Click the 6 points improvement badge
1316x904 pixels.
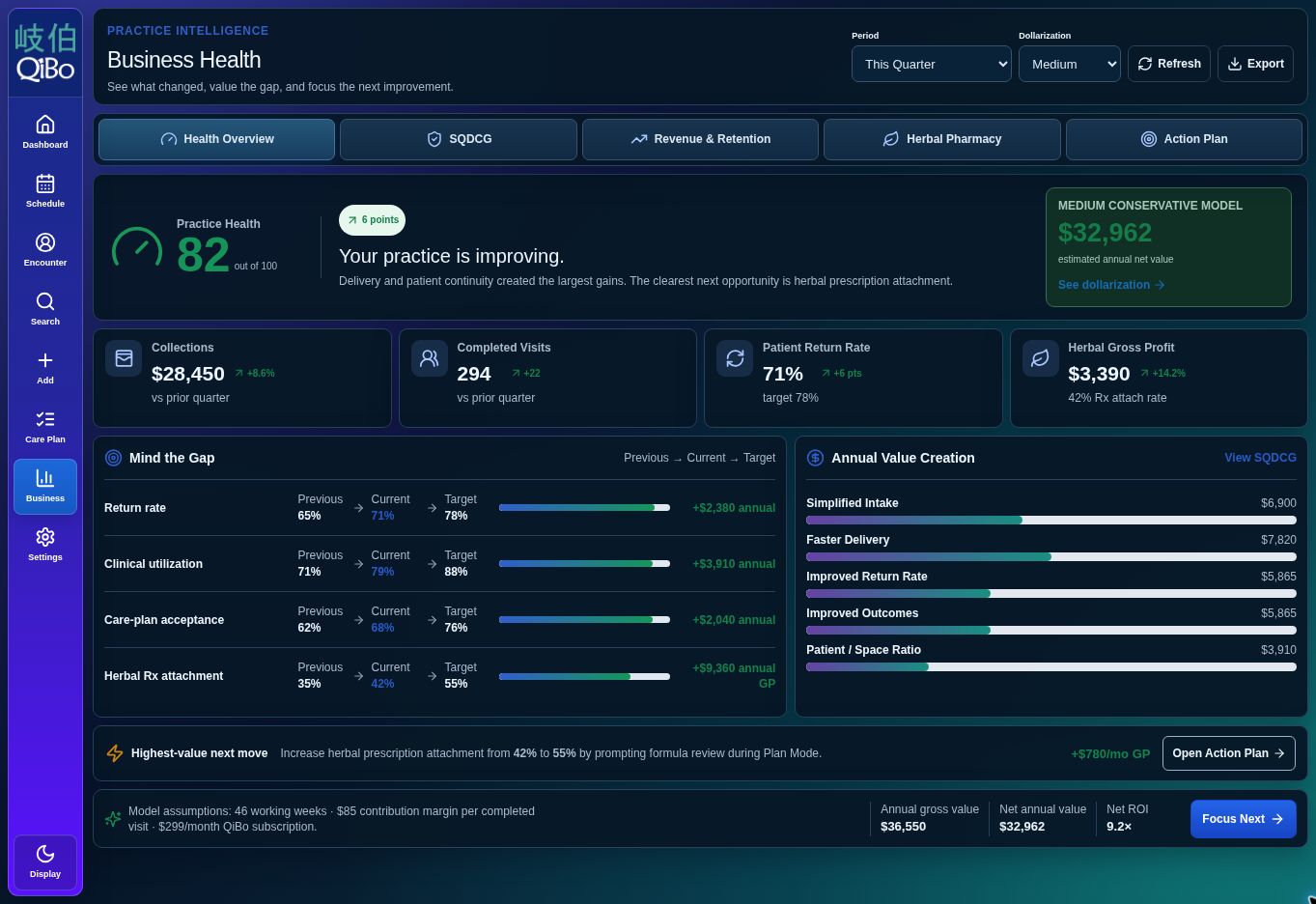click(372, 220)
